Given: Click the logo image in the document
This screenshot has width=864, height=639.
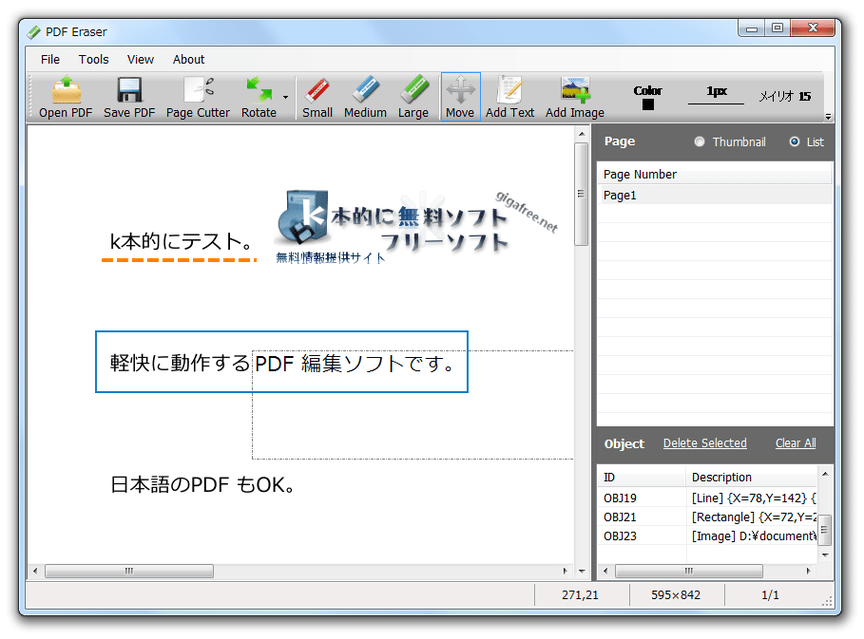Looking at the screenshot, I should (x=416, y=227).
